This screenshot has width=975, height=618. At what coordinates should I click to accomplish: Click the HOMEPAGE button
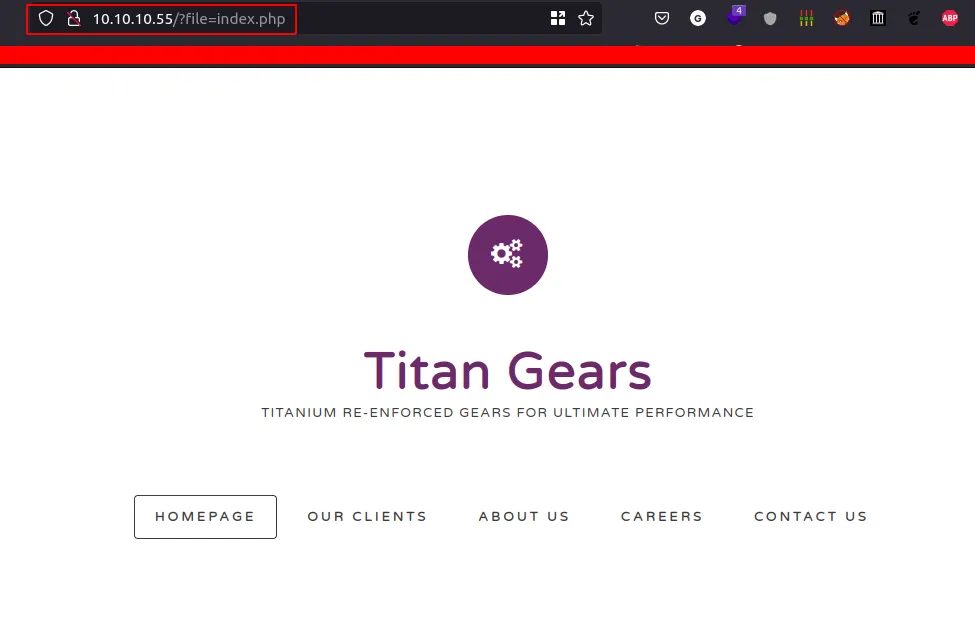pyautogui.click(x=205, y=516)
